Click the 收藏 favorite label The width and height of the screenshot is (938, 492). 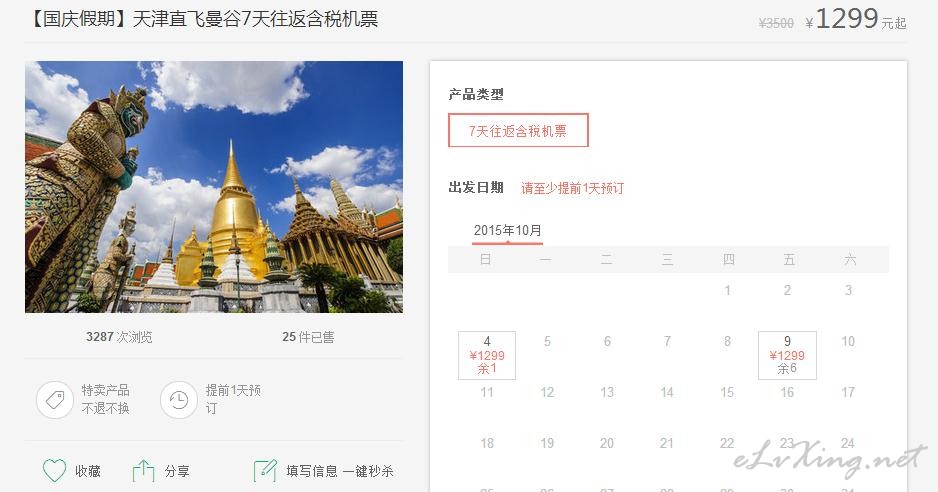[88, 472]
